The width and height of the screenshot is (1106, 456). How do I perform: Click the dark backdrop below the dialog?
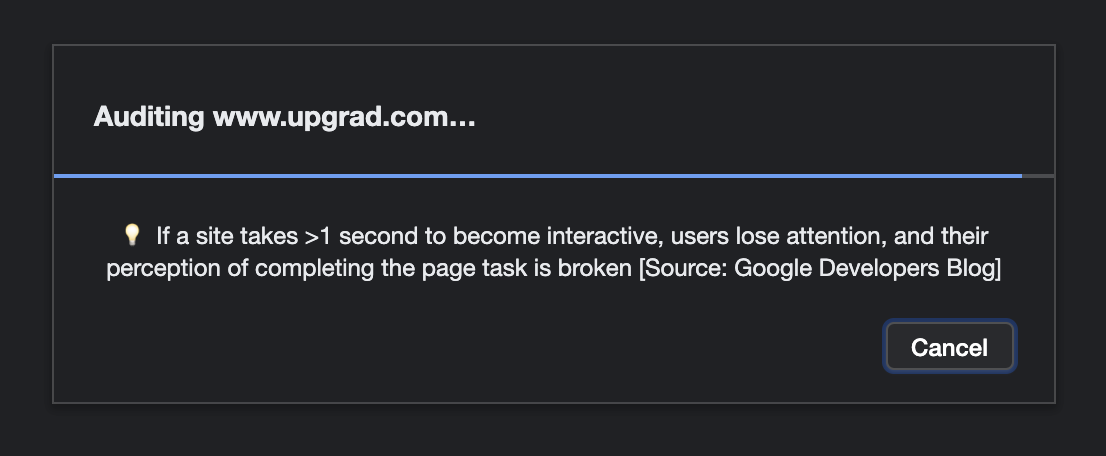click(x=553, y=431)
